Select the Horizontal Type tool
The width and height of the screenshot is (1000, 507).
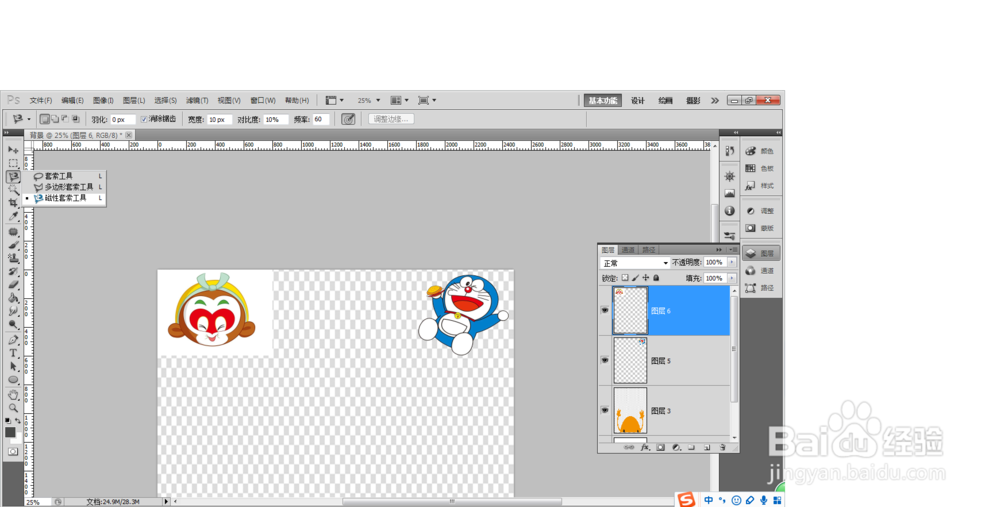point(13,353)
